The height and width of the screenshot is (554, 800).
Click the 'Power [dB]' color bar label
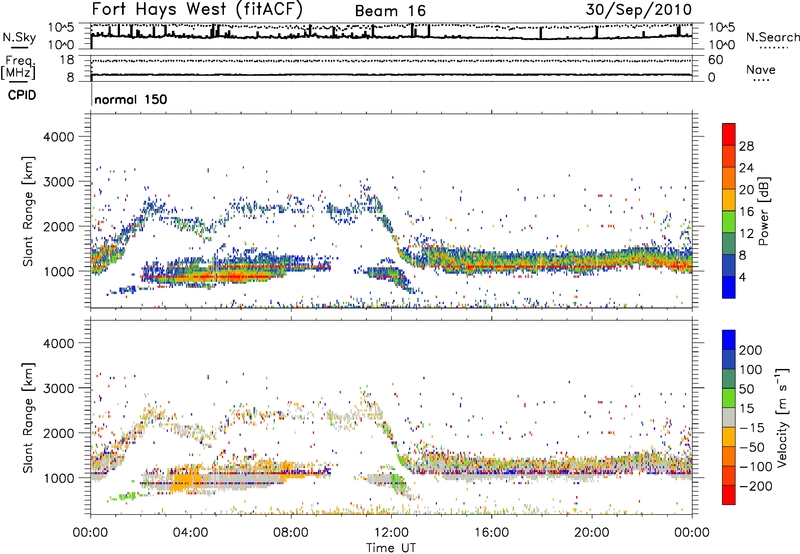(x=764, y=211)
